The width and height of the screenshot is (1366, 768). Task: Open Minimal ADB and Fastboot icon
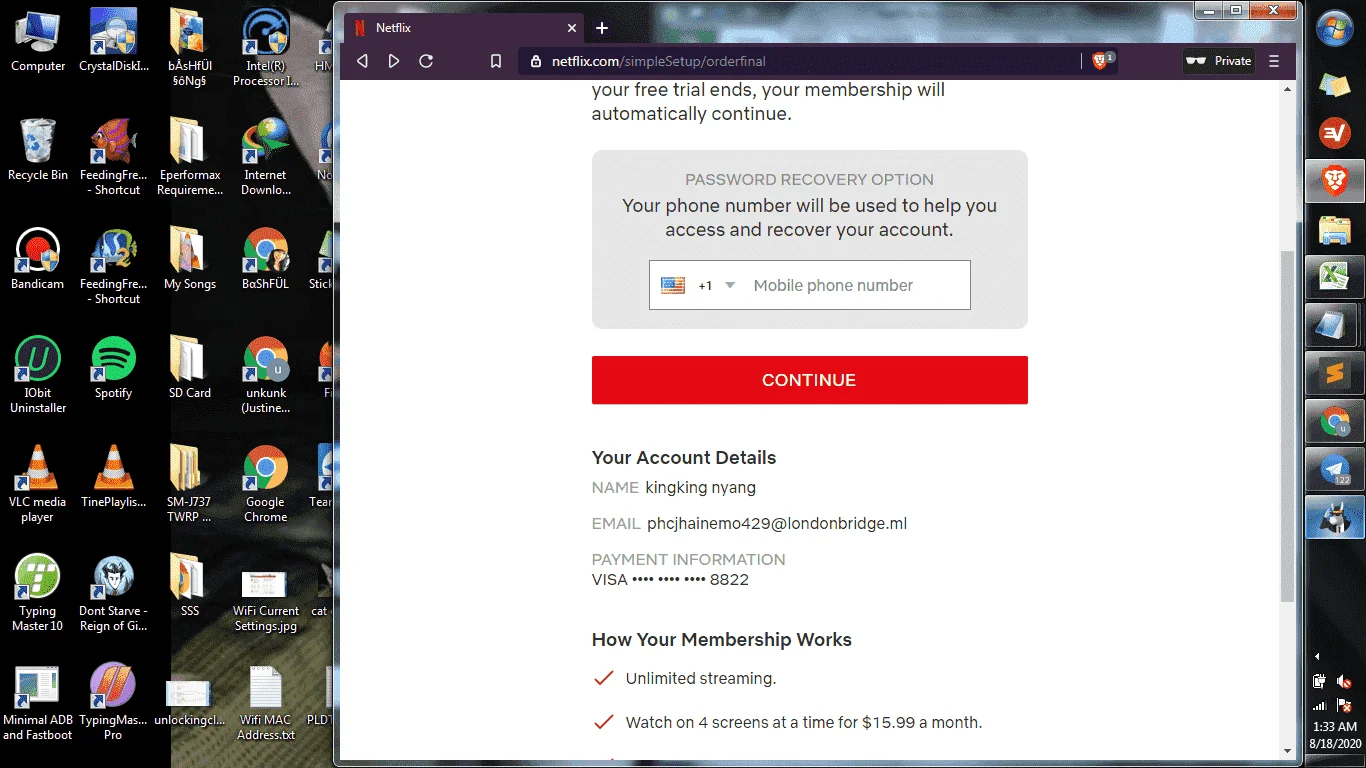click(38, 703)
